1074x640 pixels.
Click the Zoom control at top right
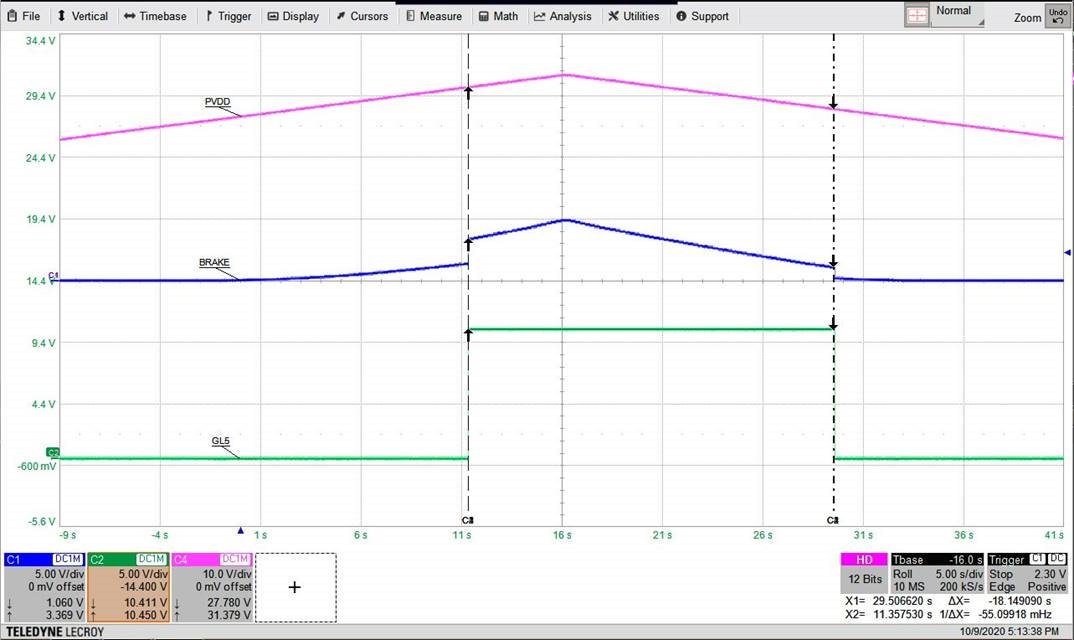click(x=1027, y=17)
